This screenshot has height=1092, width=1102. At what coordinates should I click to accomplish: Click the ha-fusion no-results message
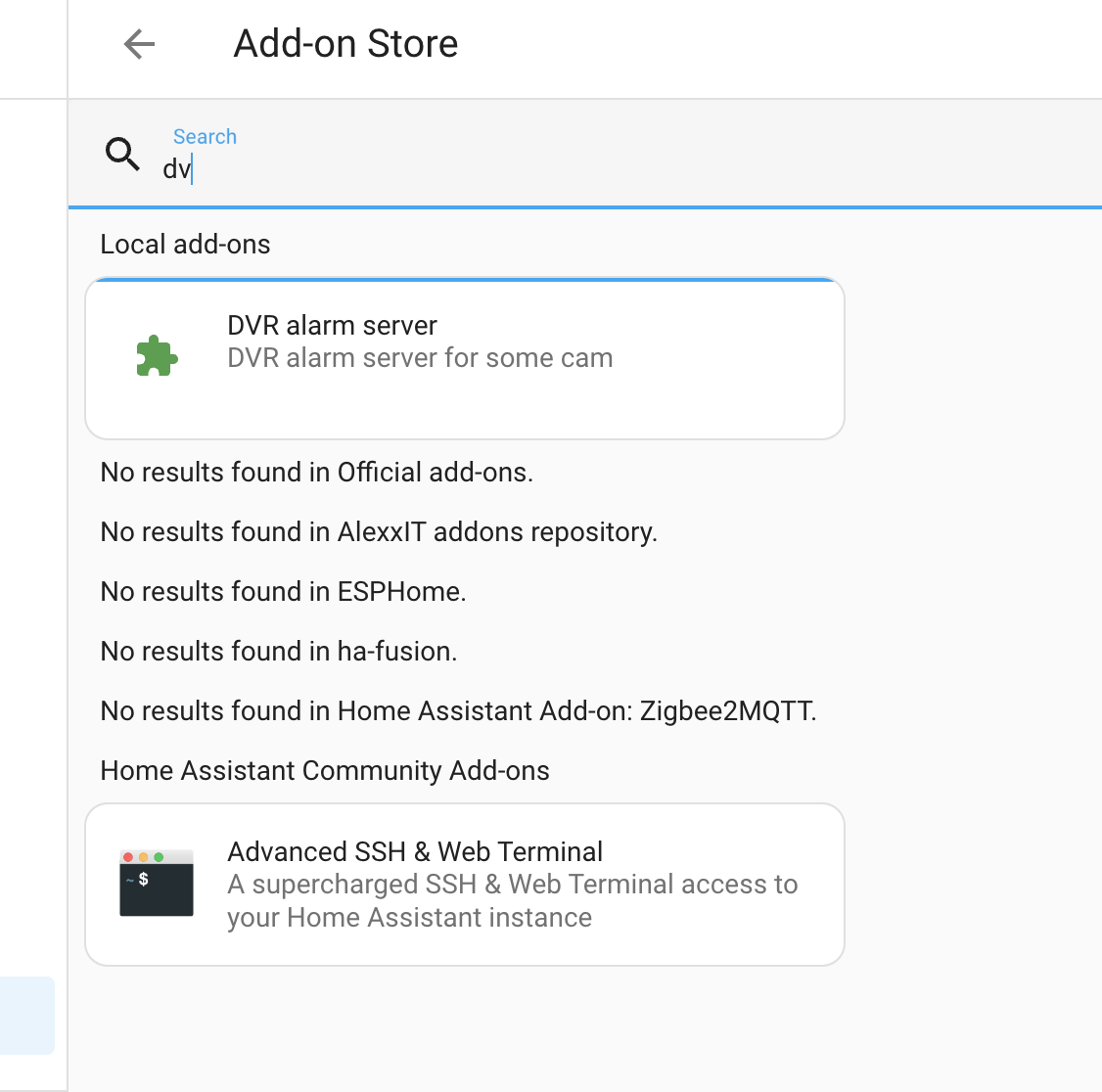point(279,652)
